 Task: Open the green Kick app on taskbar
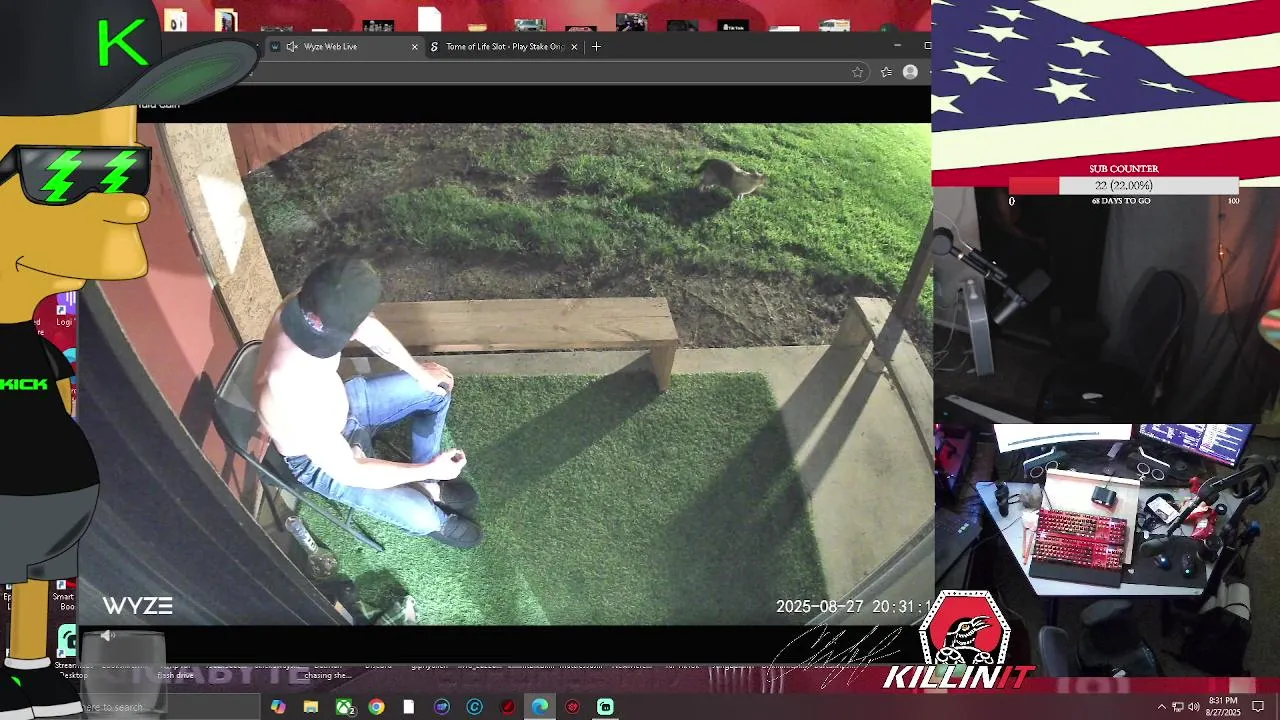[605, 707]
